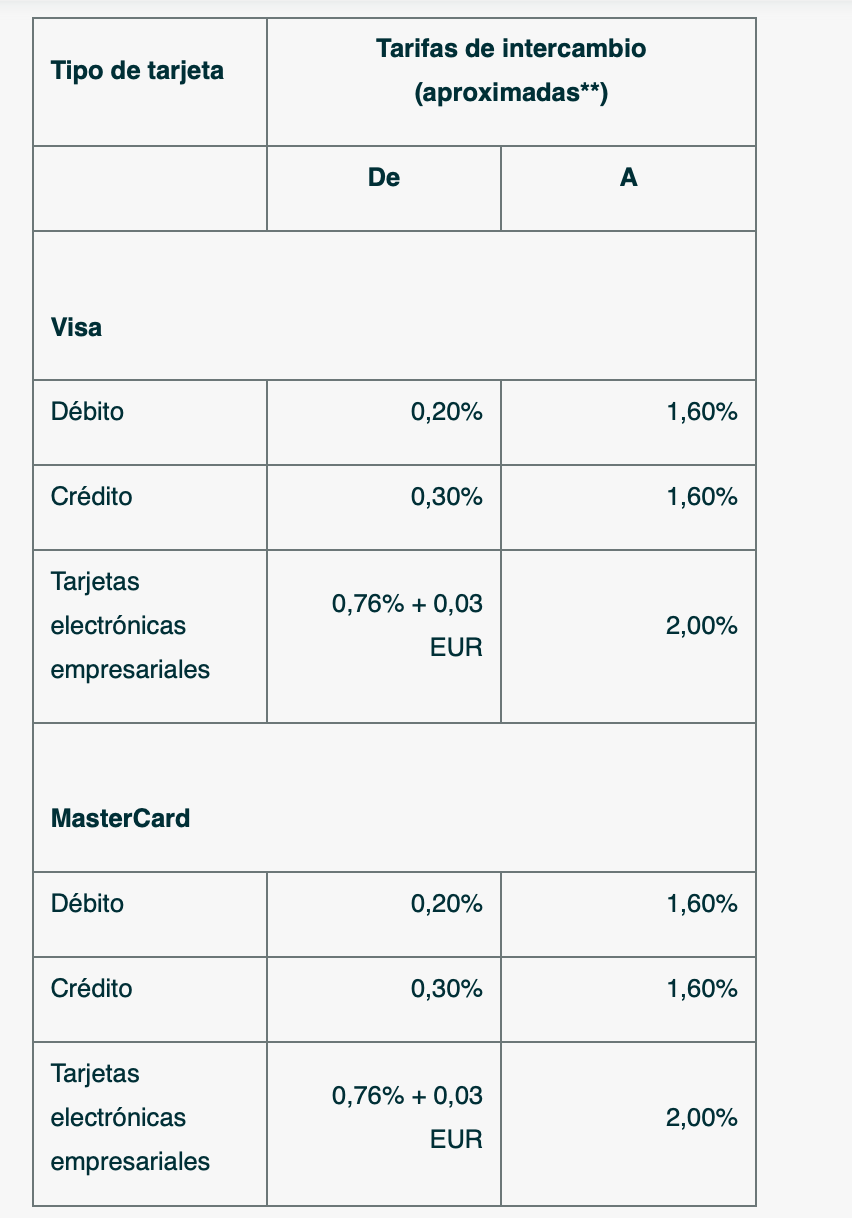Click the 2,00% value in Visa business cards
The height and width of the screenshot is (1218, 852).
tap(702, 626)
